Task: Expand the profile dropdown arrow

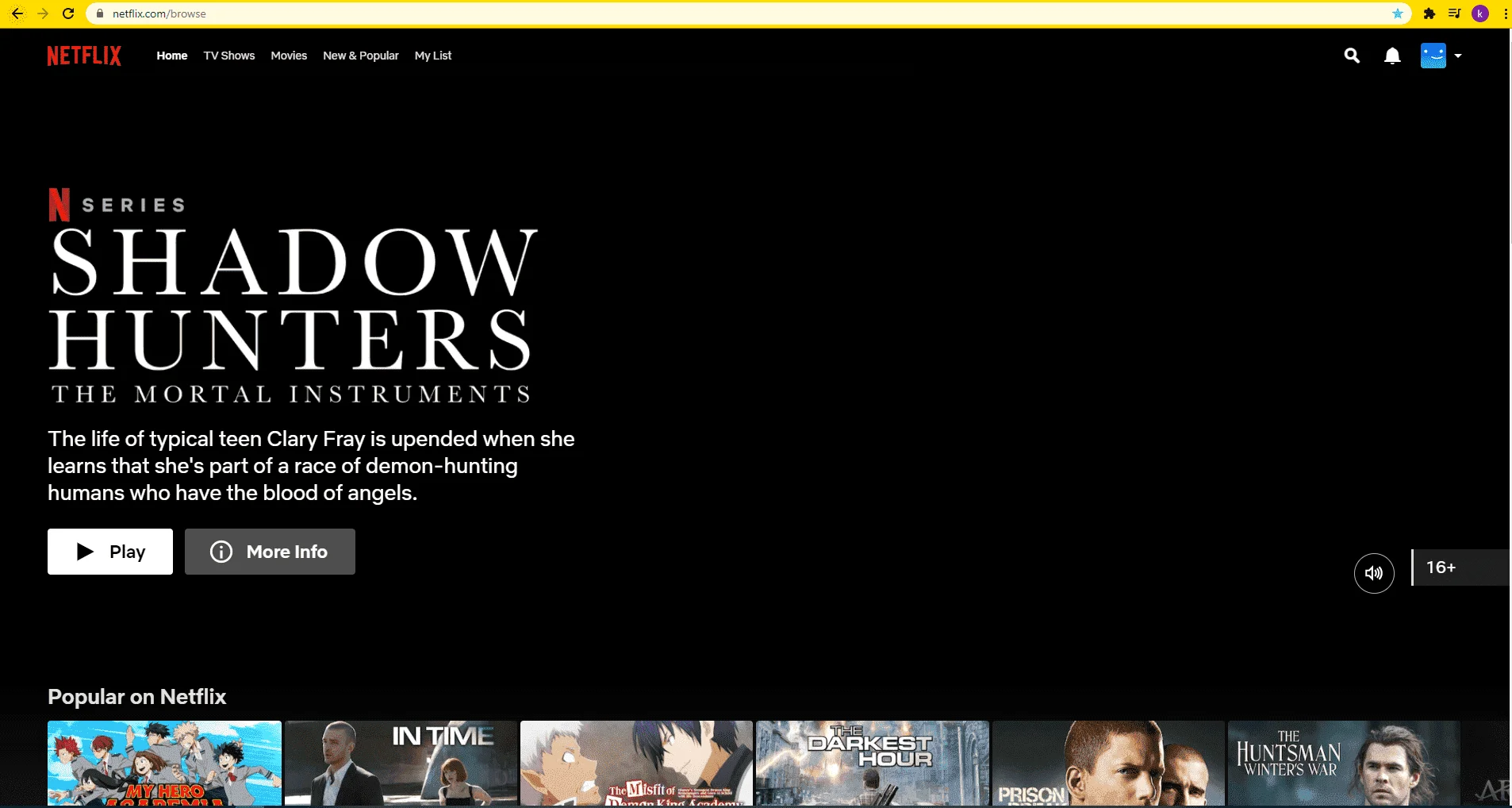Action: (1458, 56)
